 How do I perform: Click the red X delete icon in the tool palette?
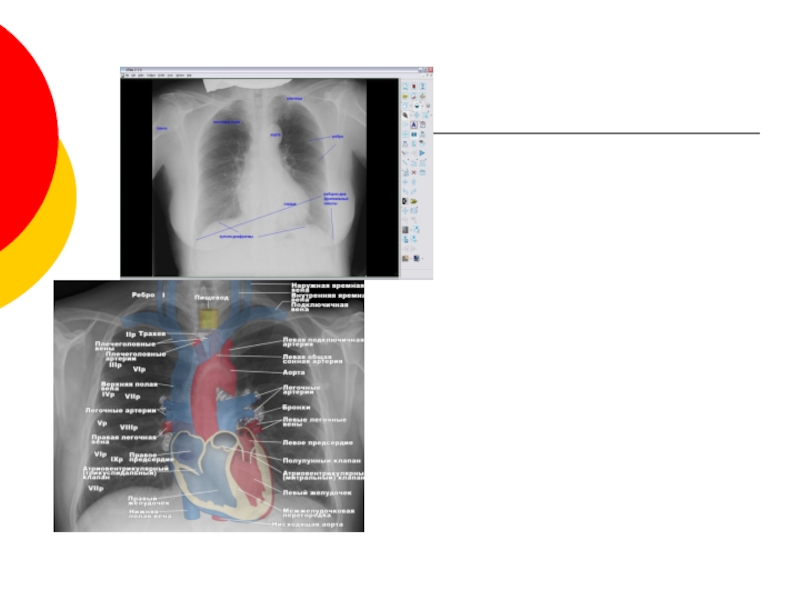pos(414,172)
